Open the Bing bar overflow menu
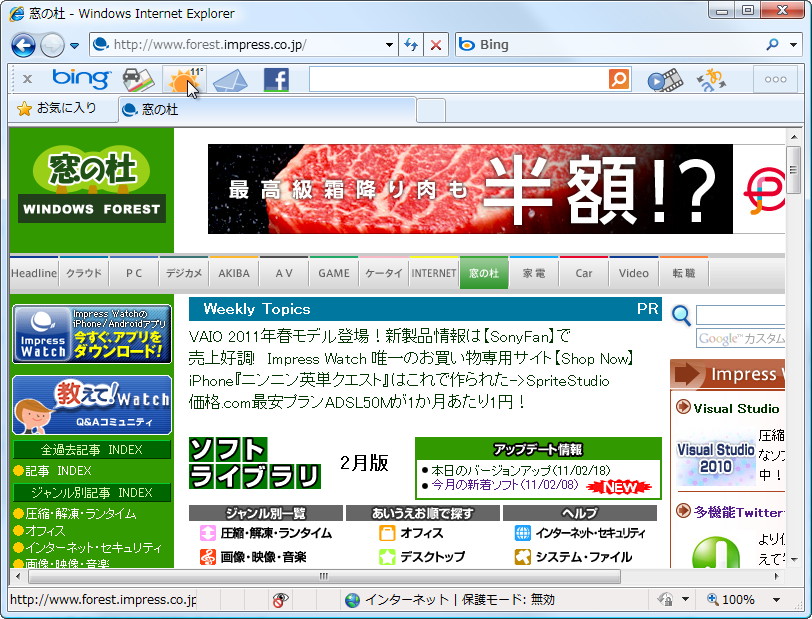The width and height of the screenshot is (812, 619). (x=777, y=79)
